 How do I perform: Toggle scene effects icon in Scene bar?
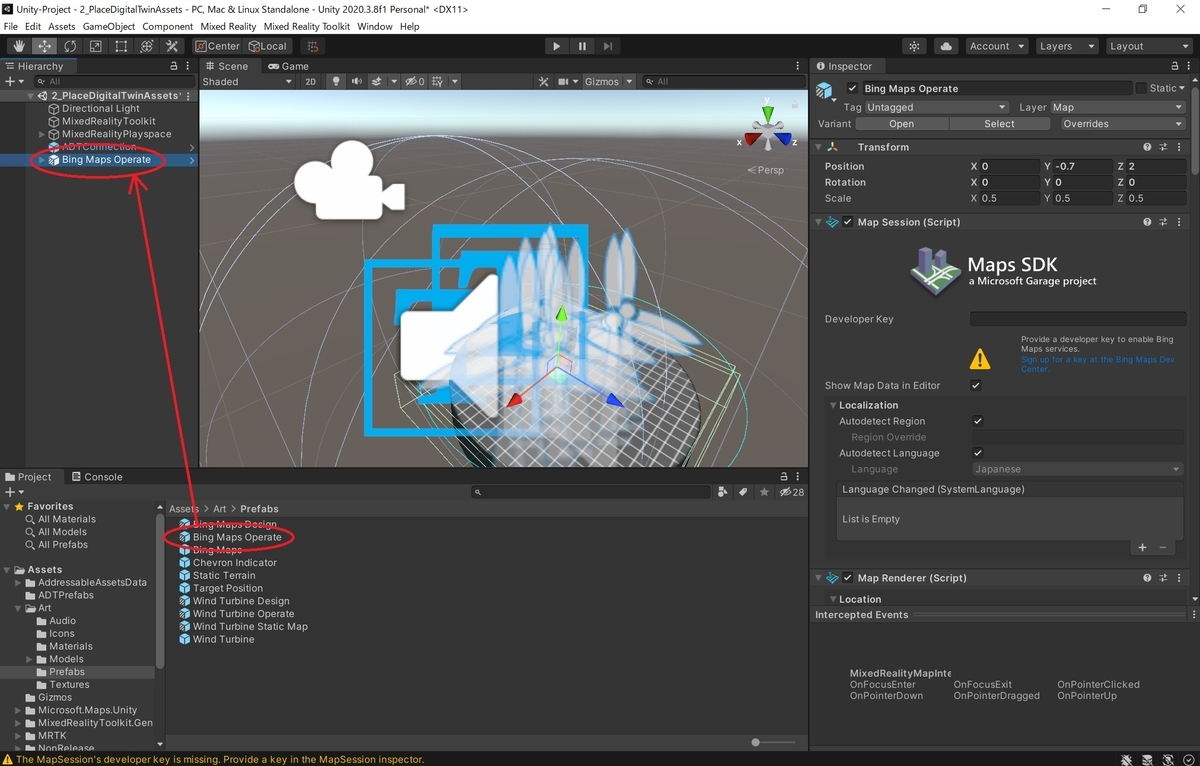tap(379, 81)
